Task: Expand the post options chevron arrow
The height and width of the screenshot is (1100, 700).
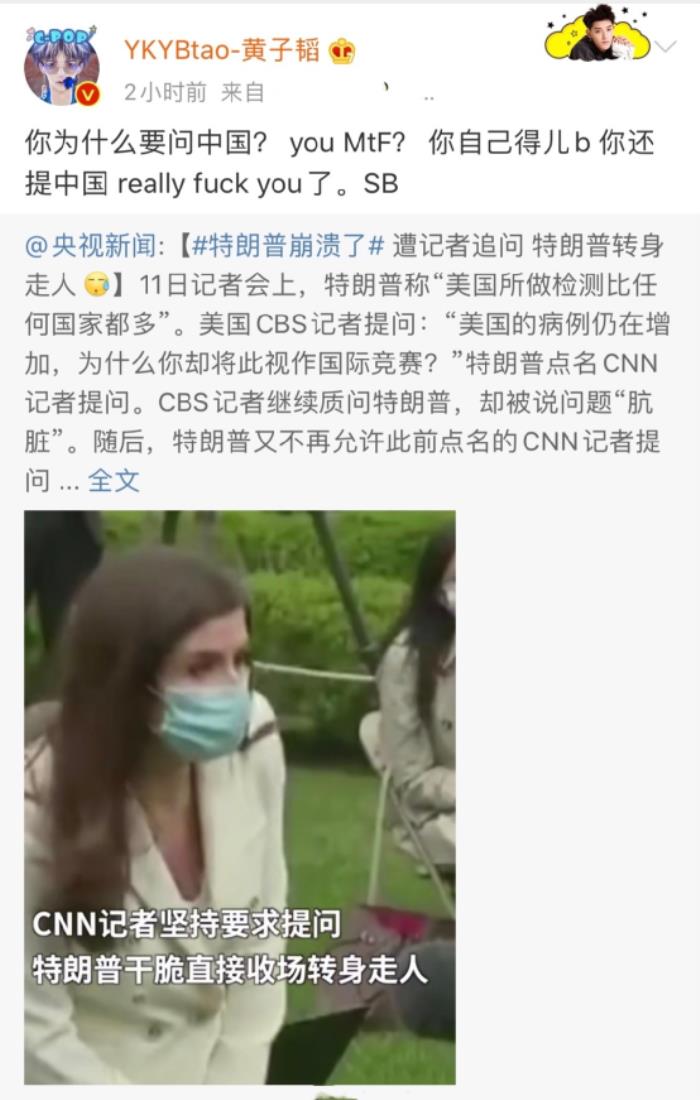Action: tap(665, 47)
